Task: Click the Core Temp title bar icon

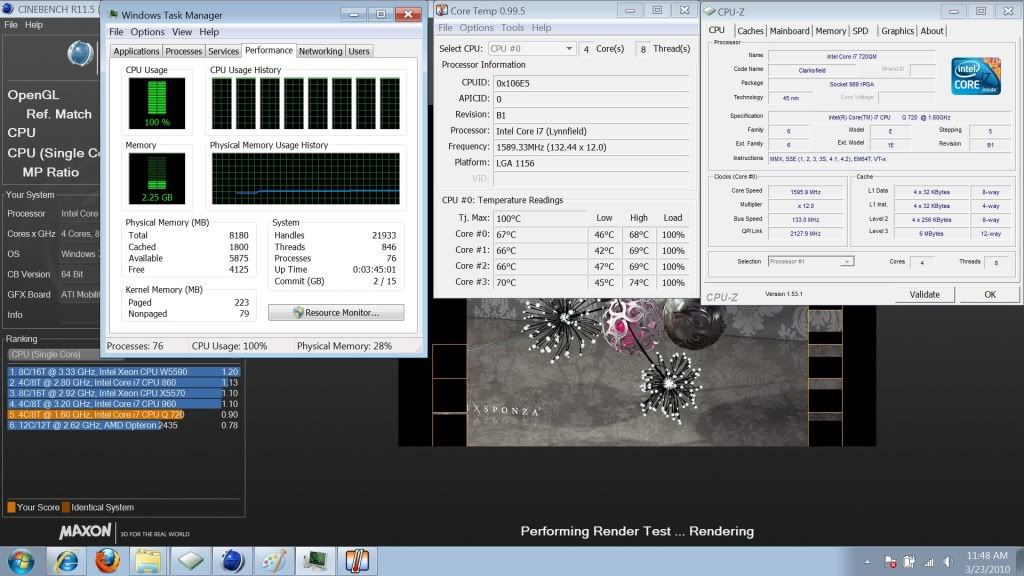Action: (x=442, y=10)
